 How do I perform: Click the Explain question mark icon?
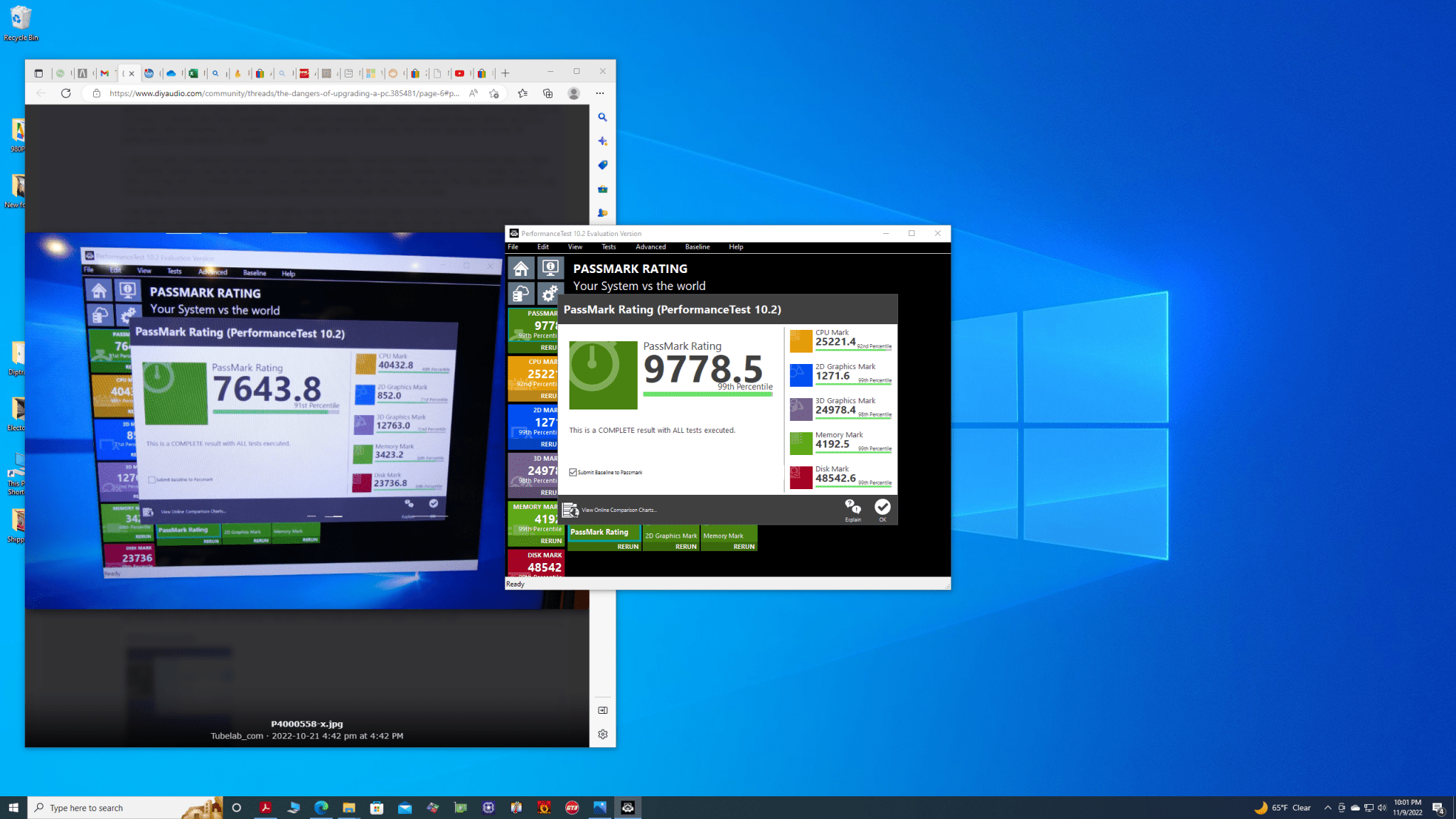(x=852, y=508)
